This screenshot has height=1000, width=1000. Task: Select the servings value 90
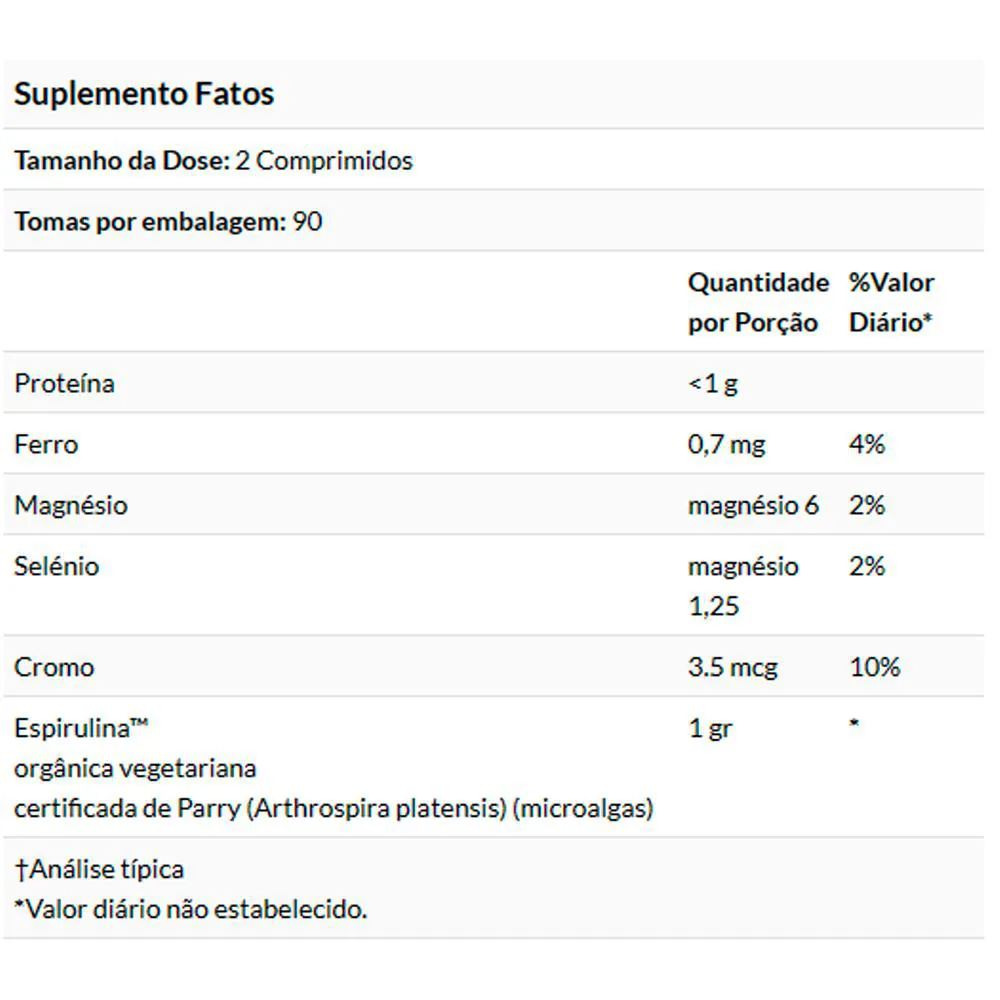(x=307, y=222)
